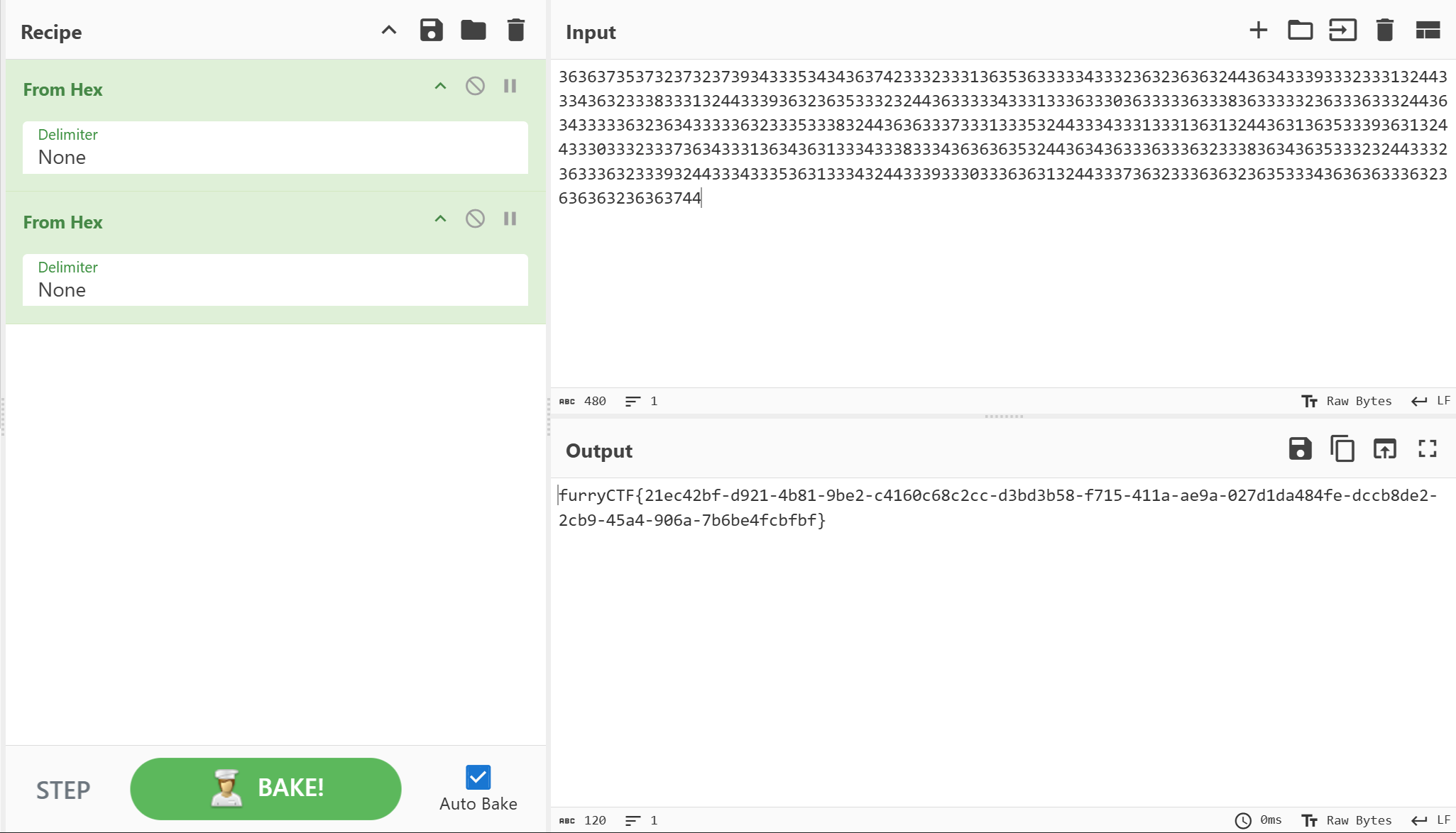
Task: Clear input and output trash icon
Action: point(1384,31)
